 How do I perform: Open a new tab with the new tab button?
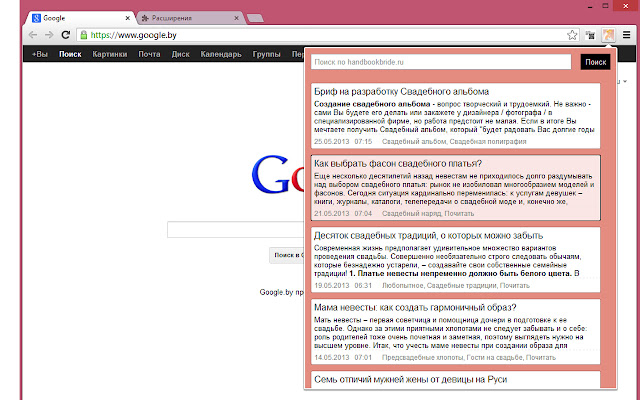coord(255,18)
